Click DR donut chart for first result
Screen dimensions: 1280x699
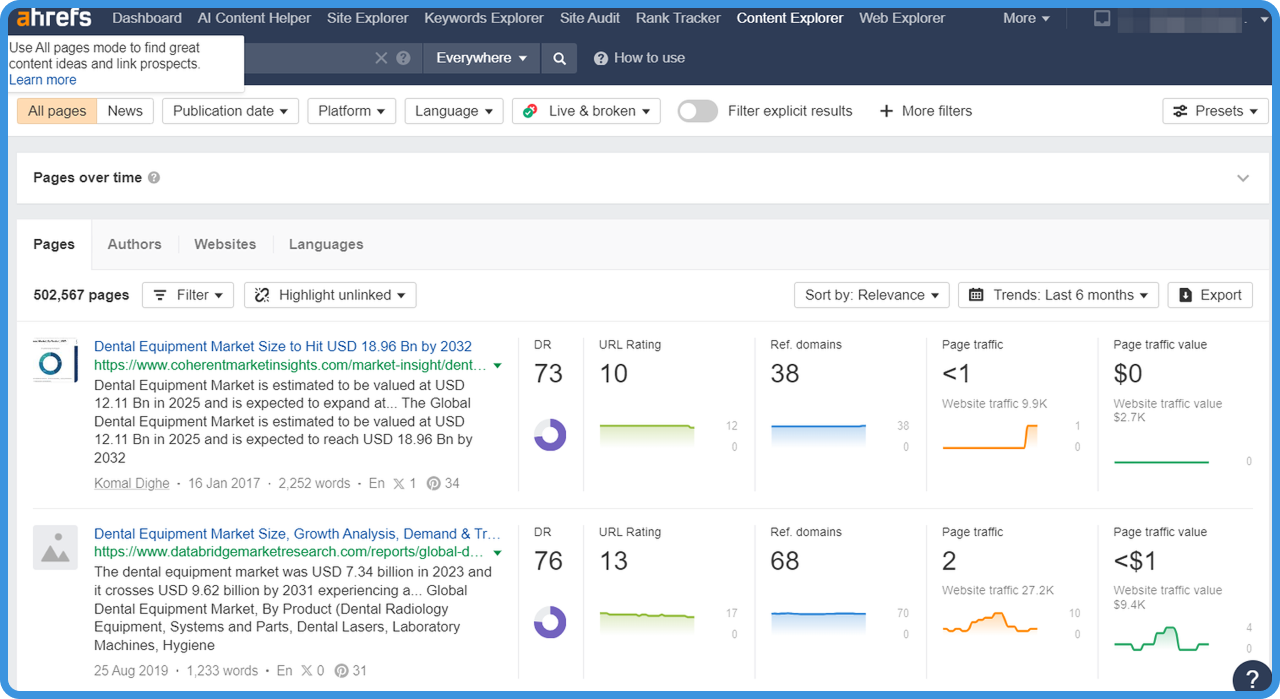tap(549, 435)
